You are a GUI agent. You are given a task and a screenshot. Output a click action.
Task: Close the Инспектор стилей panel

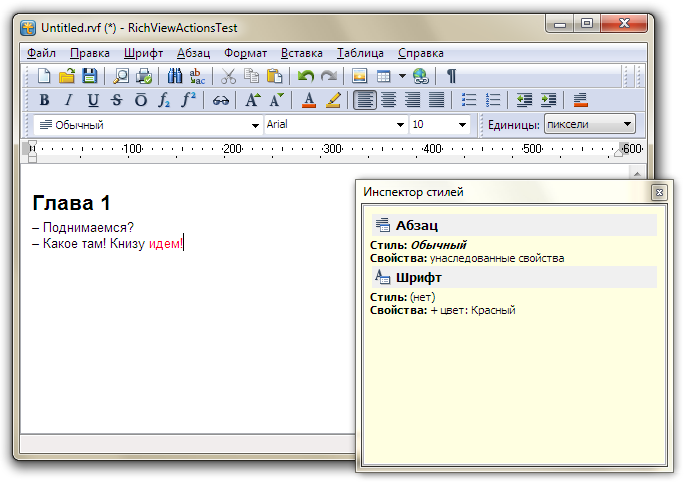658,191
